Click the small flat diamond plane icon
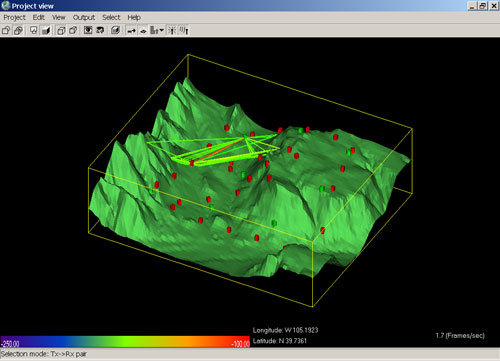Screen dimensions: 500x361 coord(143,31)
